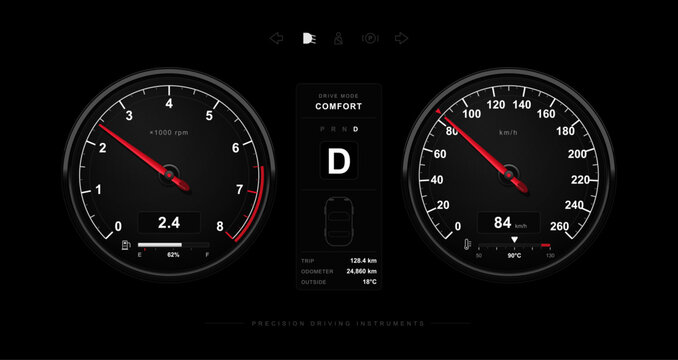Viewport: 678px width, 360px height.
Task: Click the outside temperature 18°C
Action: [370, 282]
